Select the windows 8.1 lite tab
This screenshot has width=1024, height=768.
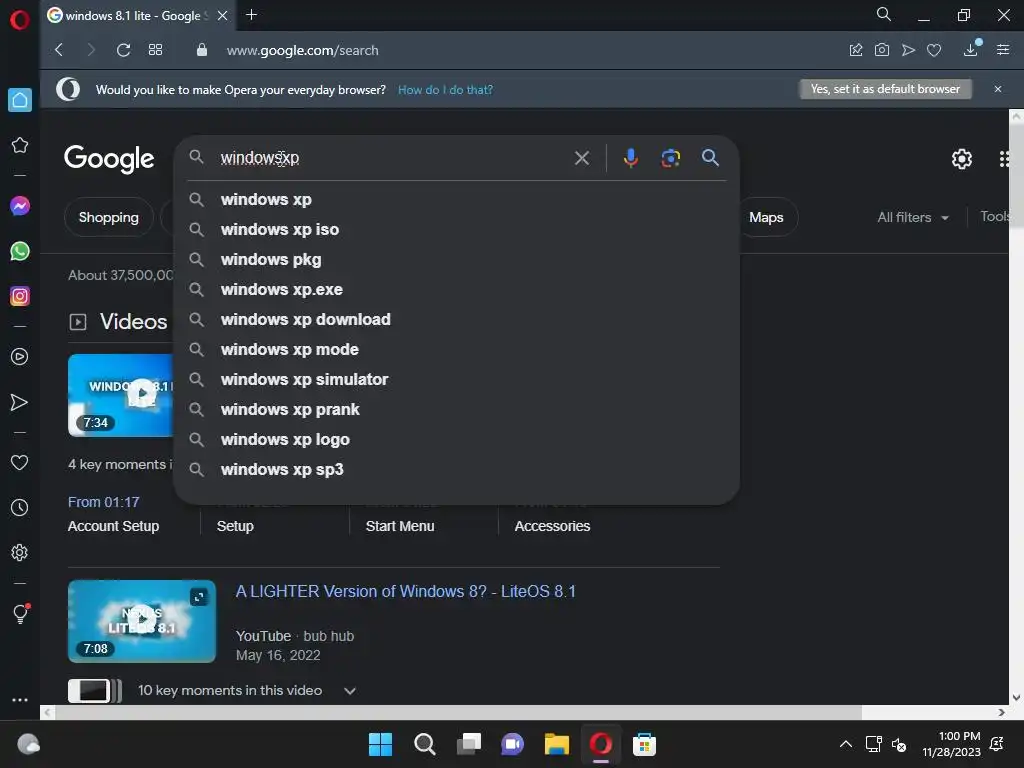point(138,16)
